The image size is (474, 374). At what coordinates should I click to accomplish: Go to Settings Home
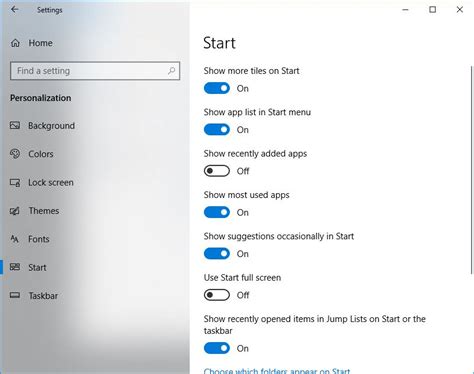pyautogui.click(x=40, y=43)
